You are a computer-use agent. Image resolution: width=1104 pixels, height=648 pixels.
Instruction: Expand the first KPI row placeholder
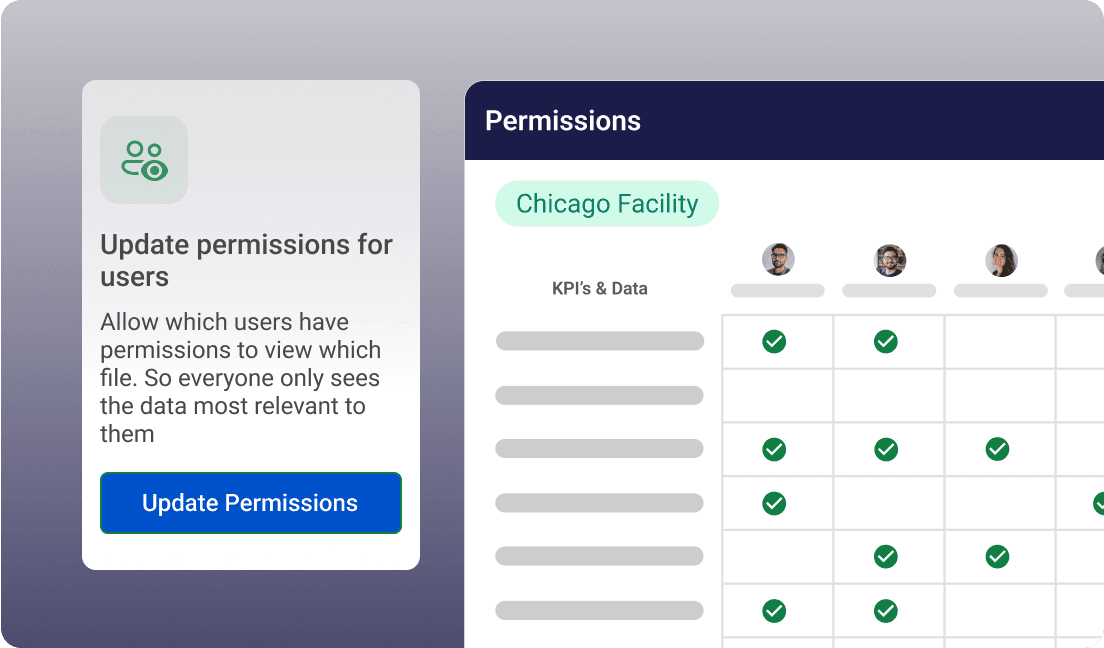click(599, 341)
